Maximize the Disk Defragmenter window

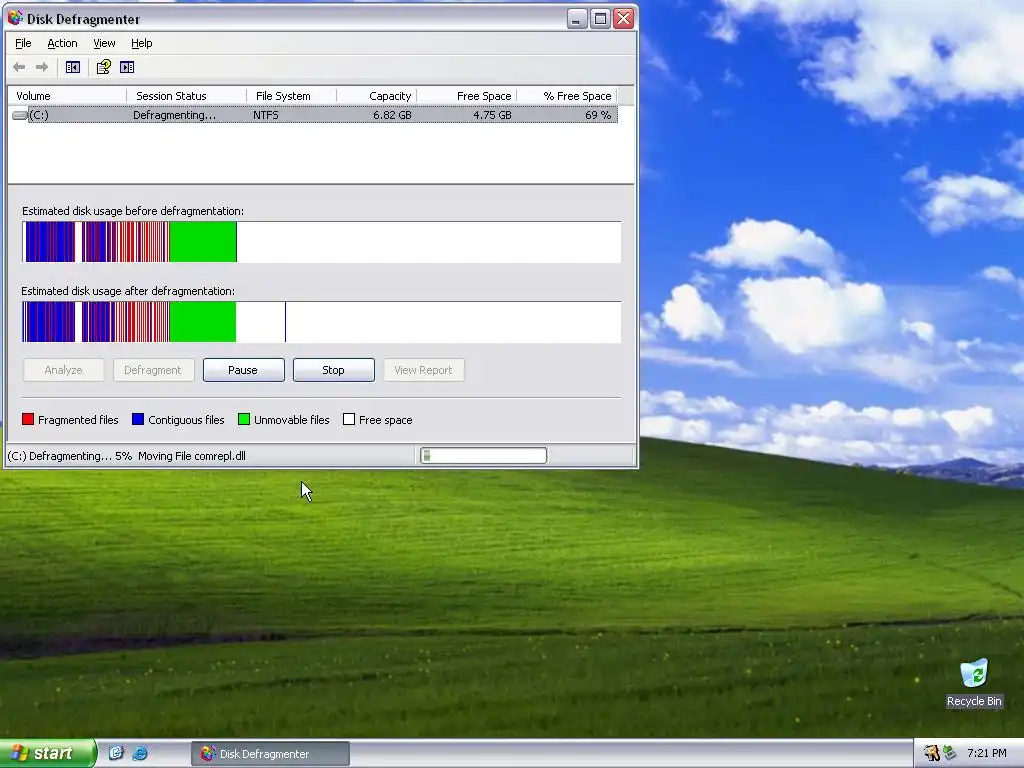pyautogui.click(x=600, y=18)
